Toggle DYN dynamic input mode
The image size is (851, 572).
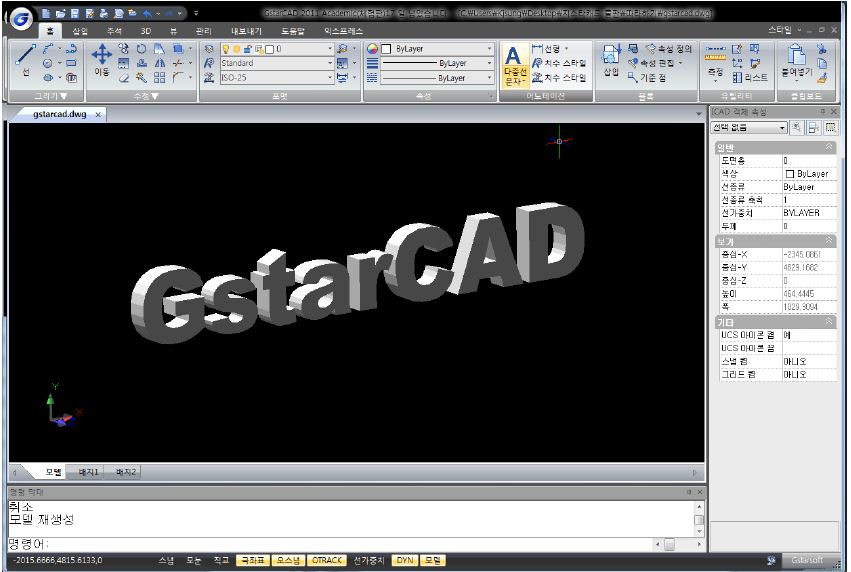click(x=403, y=561)
